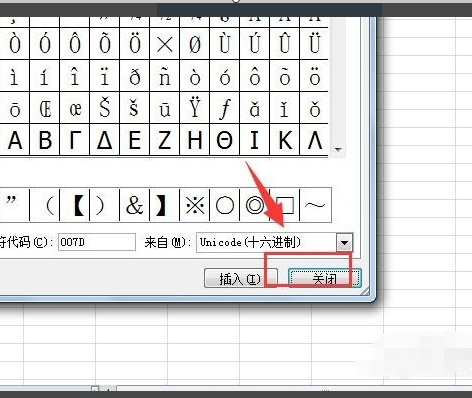Viewport: 472px width, 398px height.
Task: Click the character code field showing 007D
Action: (97, 242)
